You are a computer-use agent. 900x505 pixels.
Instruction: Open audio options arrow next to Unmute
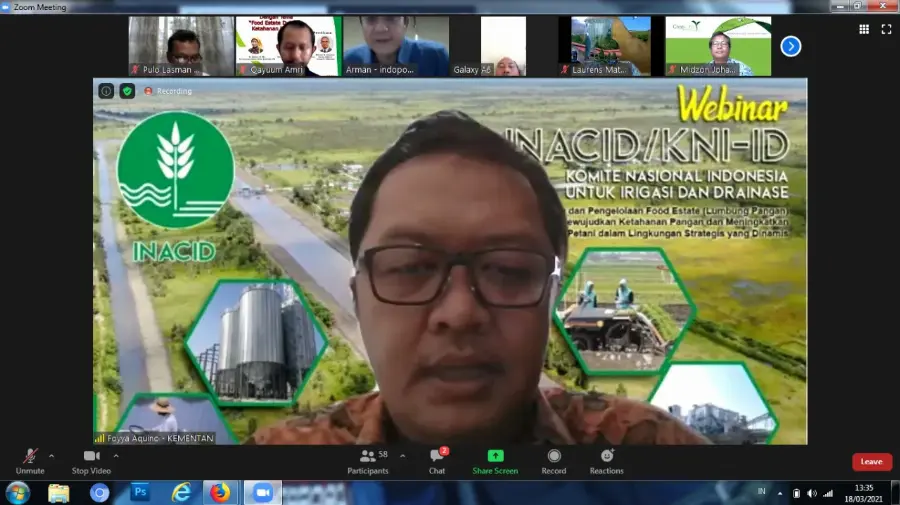point(52,456)
